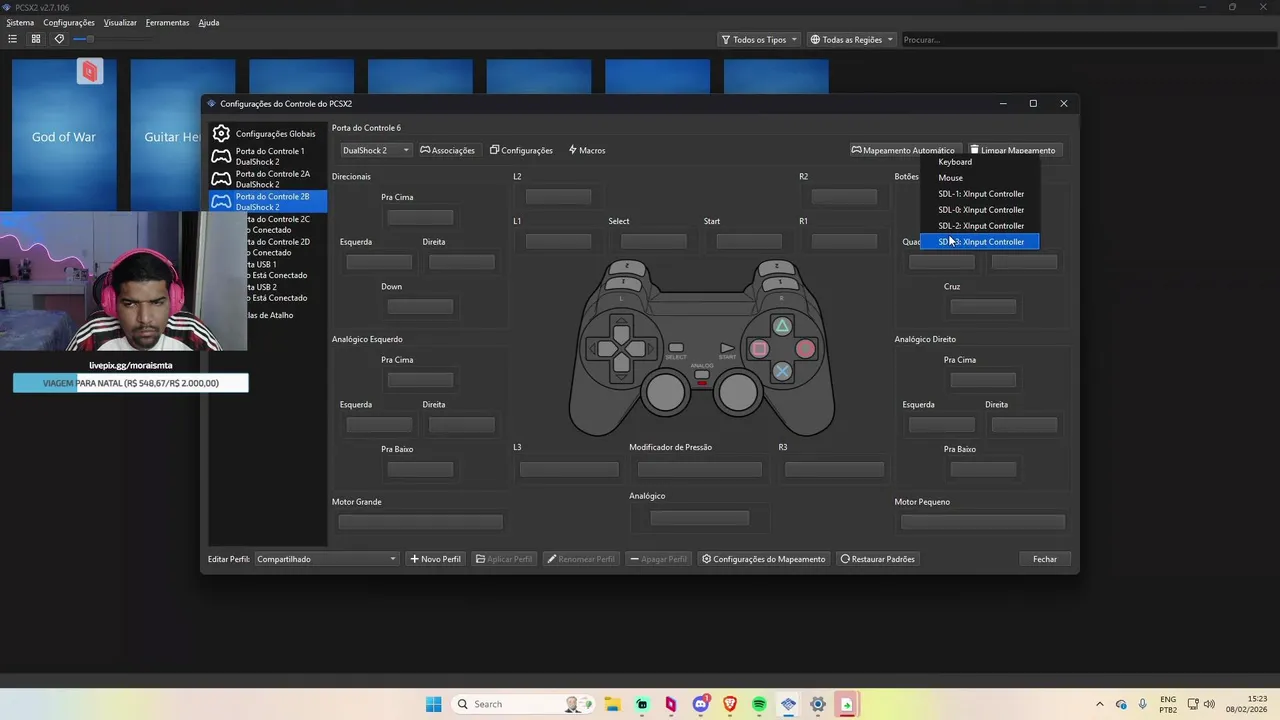Click the R2 binding box
Screen dimensions: 1280x720
pos(844,197)
